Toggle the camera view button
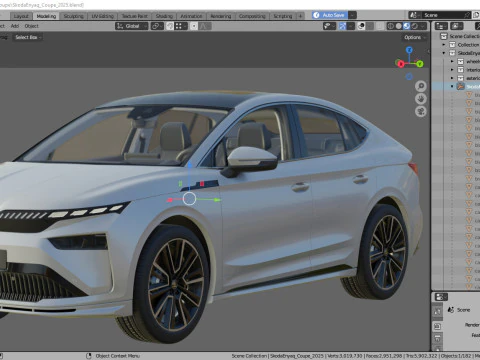 421,111
